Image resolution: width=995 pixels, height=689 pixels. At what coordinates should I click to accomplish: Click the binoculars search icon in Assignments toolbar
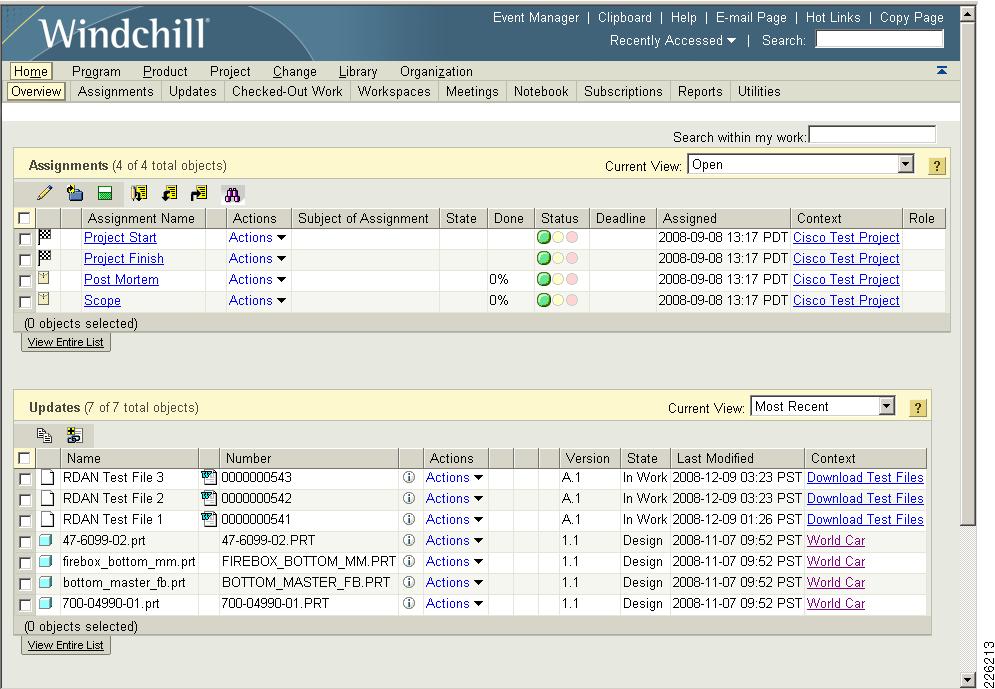click(x=233, y=194)
